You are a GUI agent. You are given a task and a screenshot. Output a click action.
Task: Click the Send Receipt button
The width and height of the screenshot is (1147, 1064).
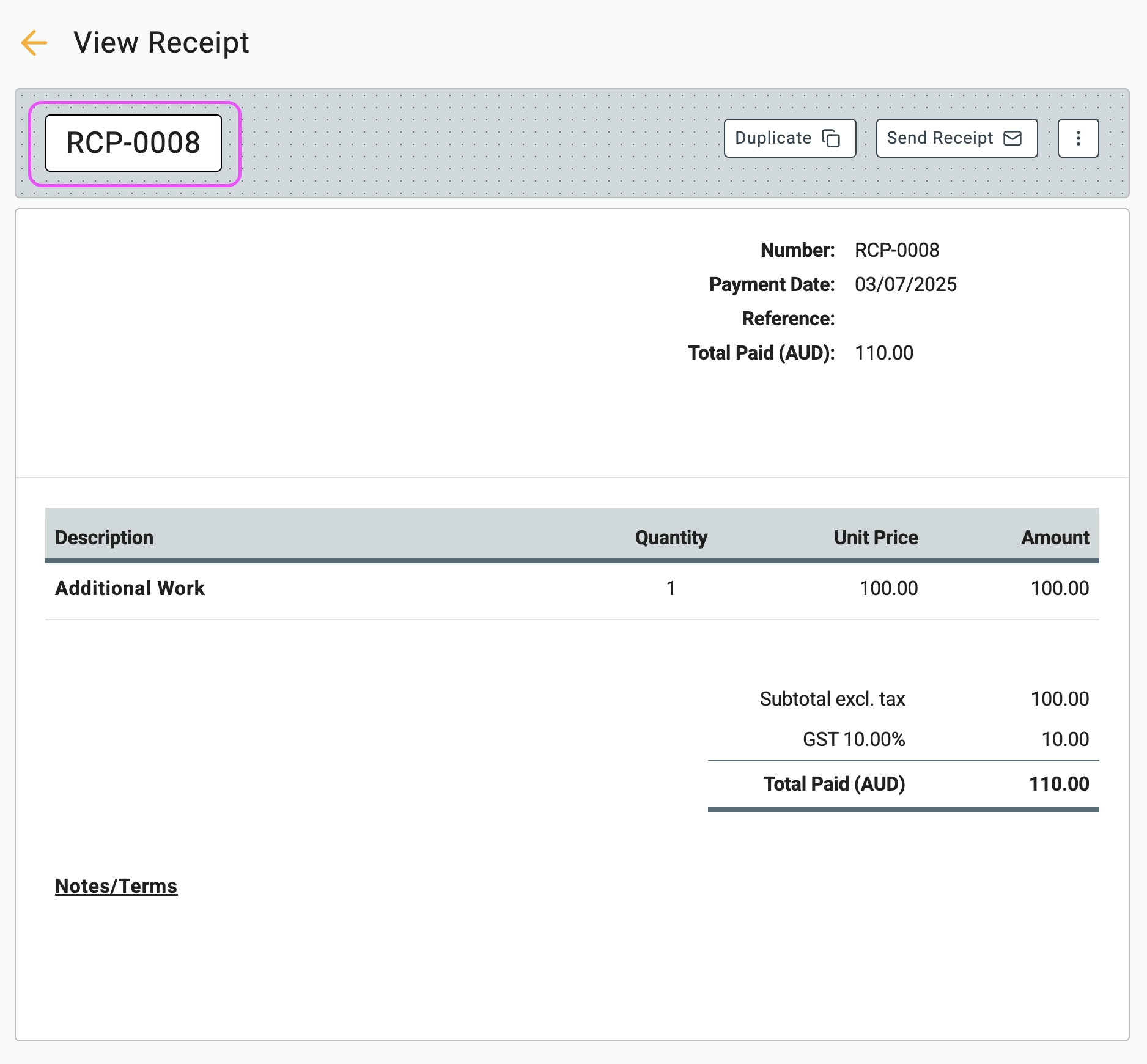point(957,138)
